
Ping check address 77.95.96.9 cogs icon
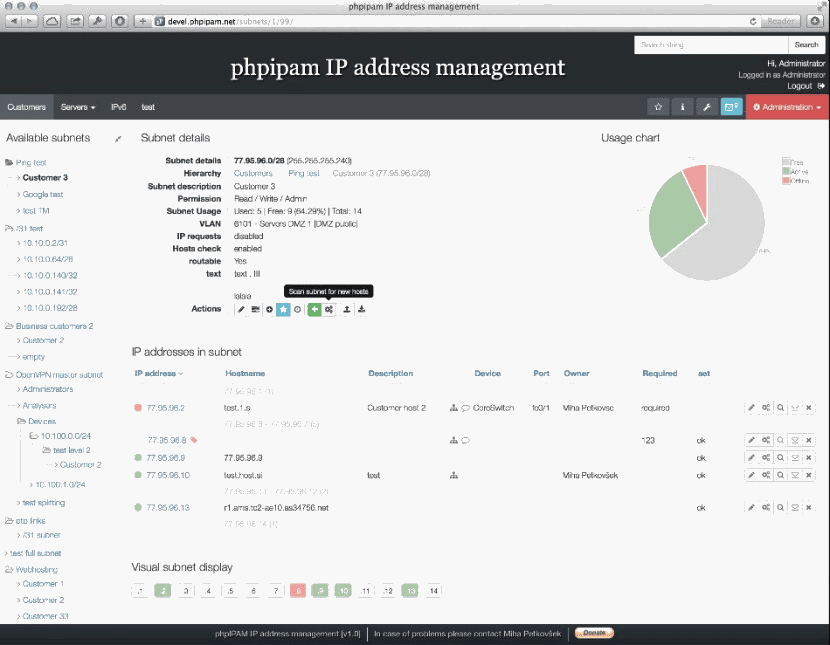pyautogui.click(x=766, y=458)
